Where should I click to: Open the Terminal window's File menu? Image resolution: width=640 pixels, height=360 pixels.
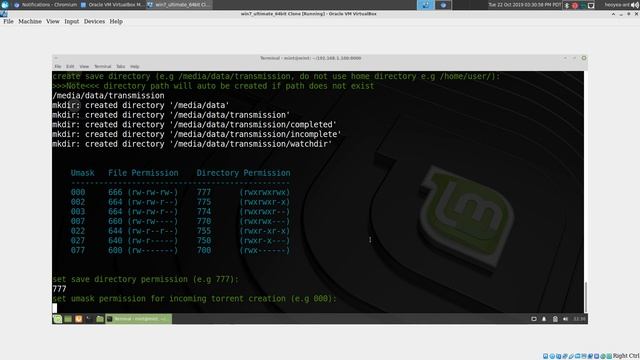[58, 67]
